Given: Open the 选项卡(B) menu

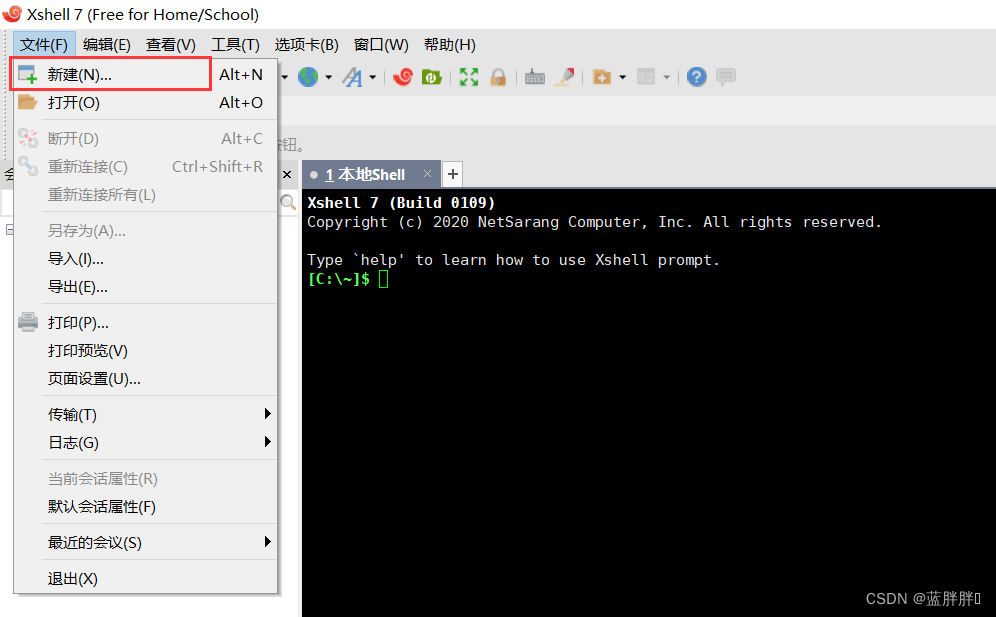Looking at the screenshot, I should pos(306,44).
